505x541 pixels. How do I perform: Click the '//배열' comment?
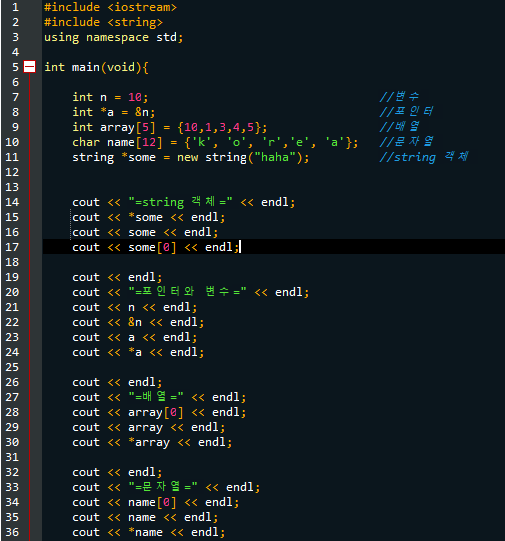click(x=399, y=127)
